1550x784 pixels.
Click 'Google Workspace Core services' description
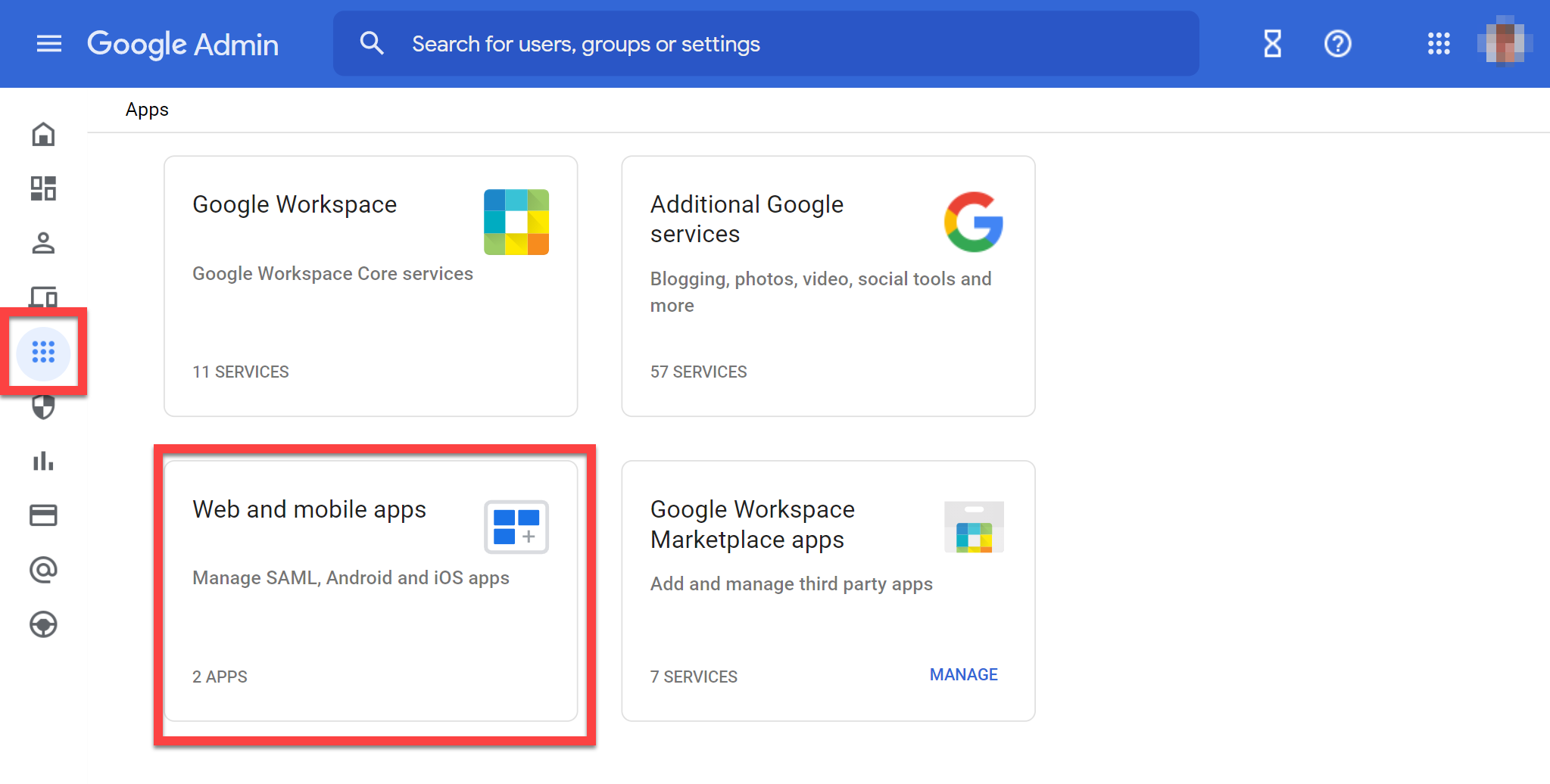[x=332, y=274]
